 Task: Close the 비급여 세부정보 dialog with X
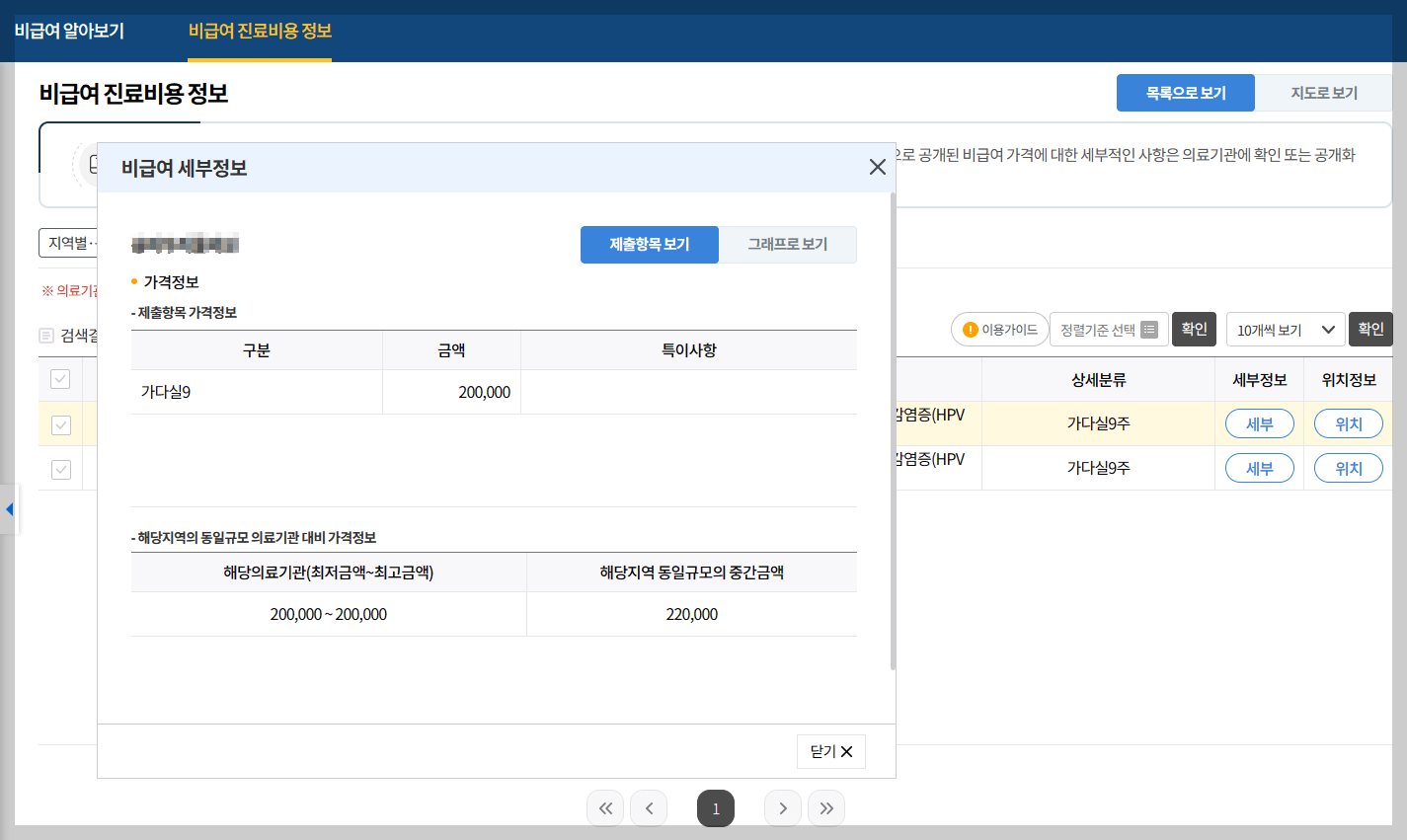(877, 167)
